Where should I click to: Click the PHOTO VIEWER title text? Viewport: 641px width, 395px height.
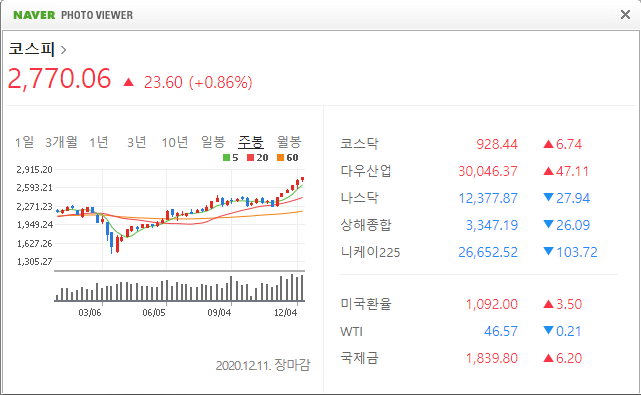click(97, 15)
